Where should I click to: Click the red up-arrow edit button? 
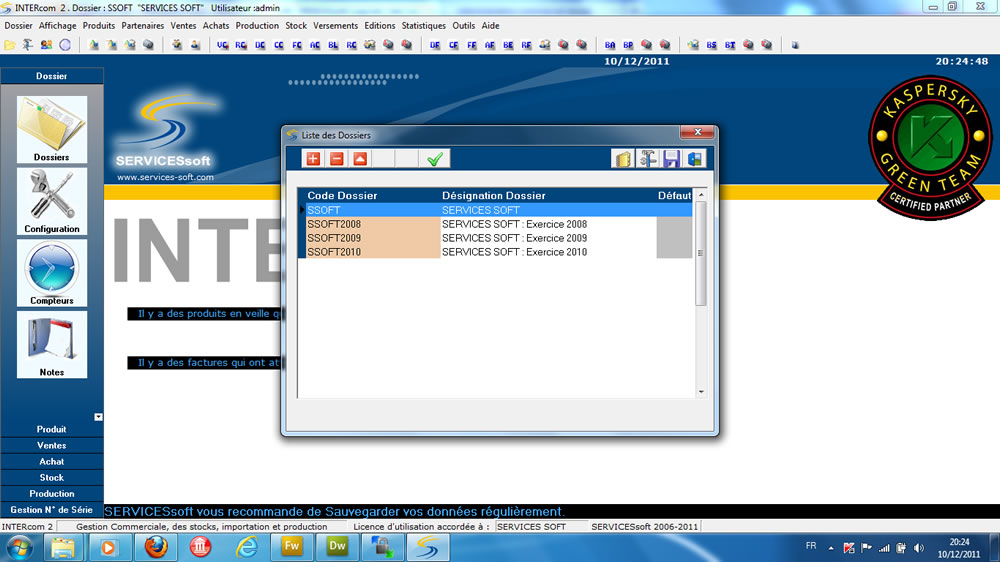[360, 159]
